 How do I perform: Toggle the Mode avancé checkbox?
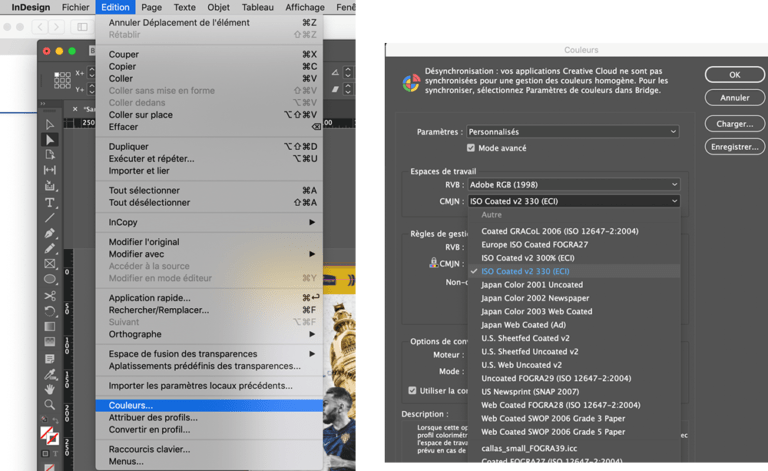click(471, 148)
